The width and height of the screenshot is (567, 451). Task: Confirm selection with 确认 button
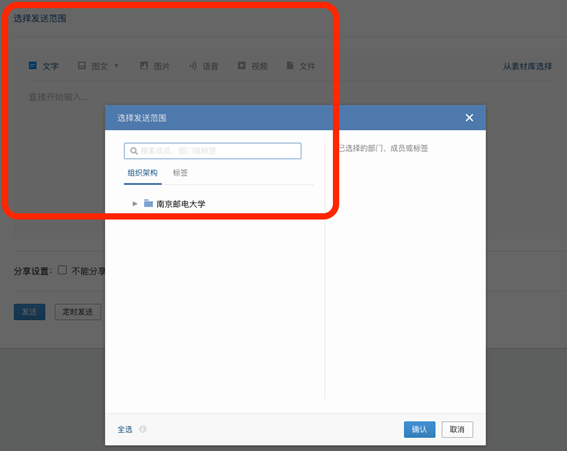point(419,429)
